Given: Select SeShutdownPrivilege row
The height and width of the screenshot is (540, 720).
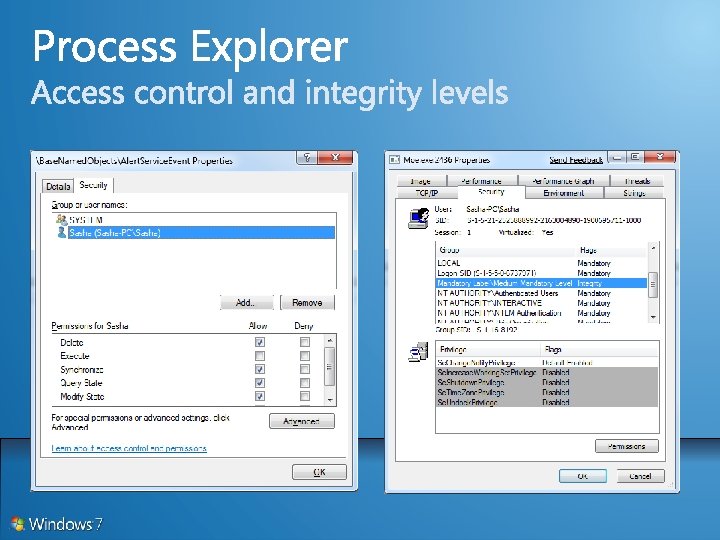Looking at the screenshot, I should click(547, 382).
